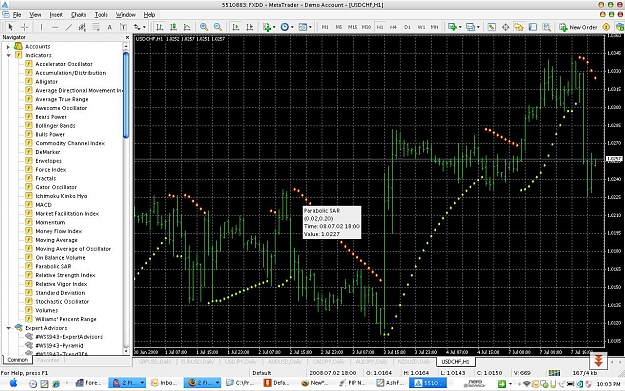Open the Charts menu
This screenshot has height=391, width=625.
[78, 15]
